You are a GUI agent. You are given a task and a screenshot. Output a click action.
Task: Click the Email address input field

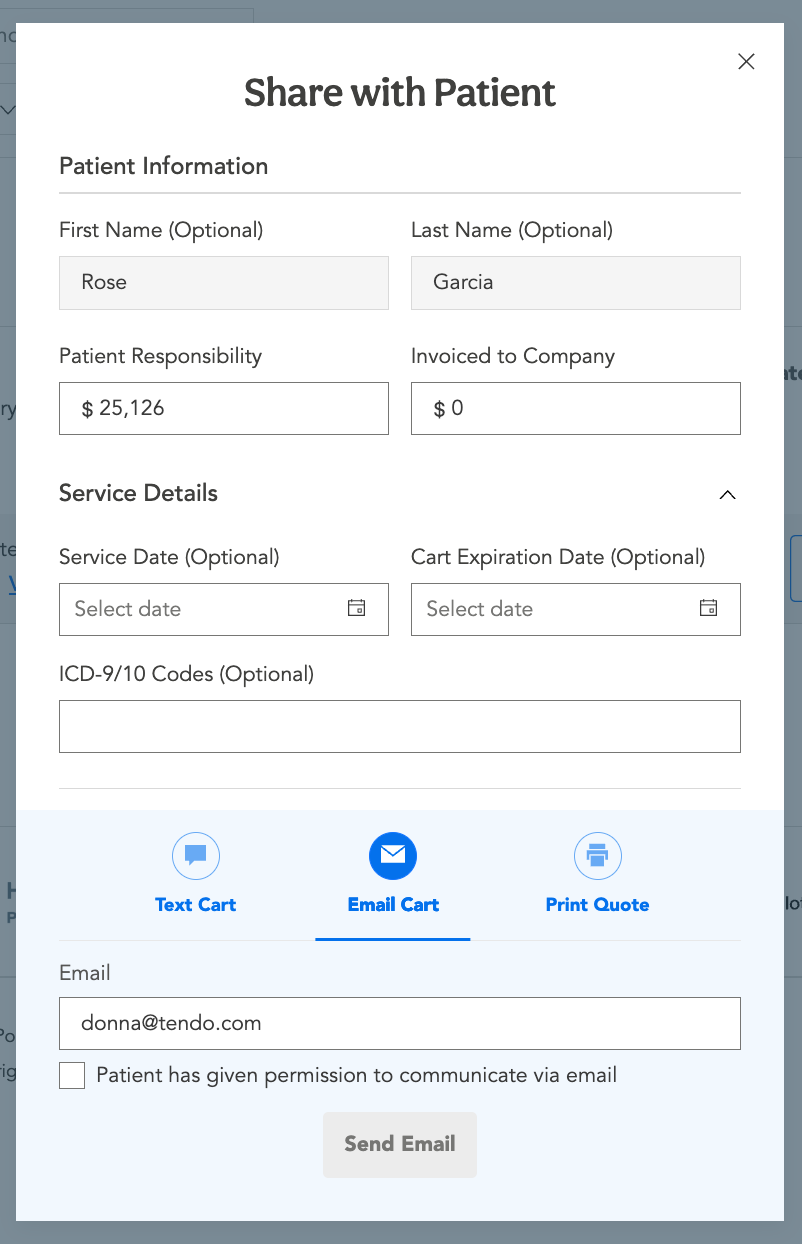click(400, 1023)
